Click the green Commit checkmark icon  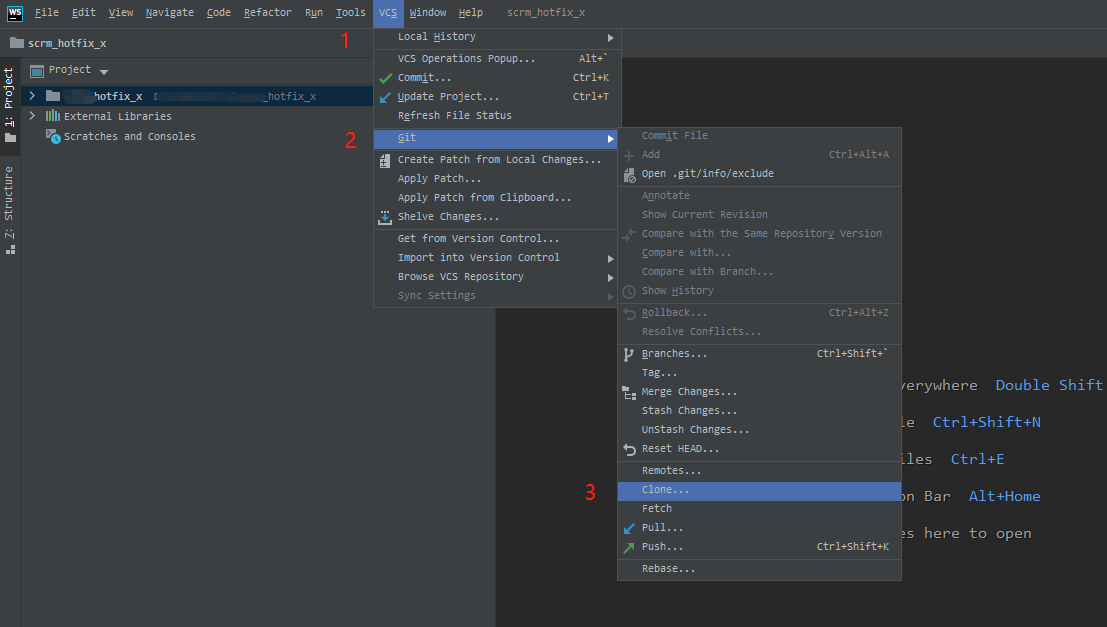[x=385, y=78]
